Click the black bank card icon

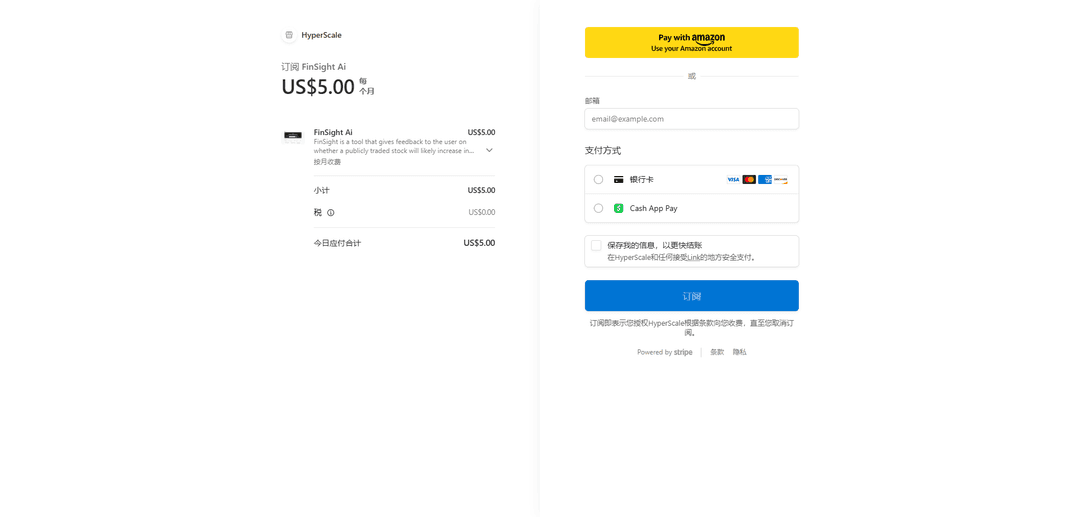pyautogui.click(x=619, y=180)
